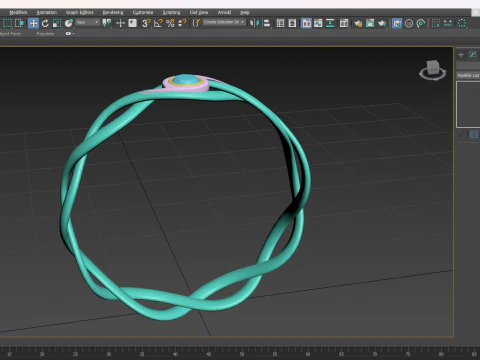Click the Use Pivot Point Center icon
Screen dimensions: 480x360
click(107, 23)
